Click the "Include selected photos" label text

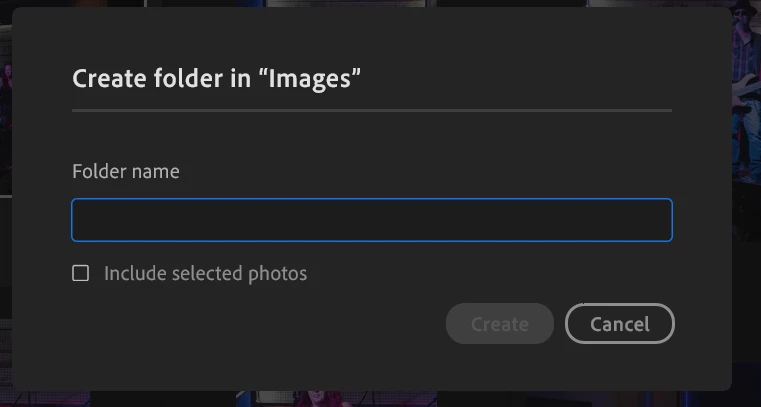205,274
